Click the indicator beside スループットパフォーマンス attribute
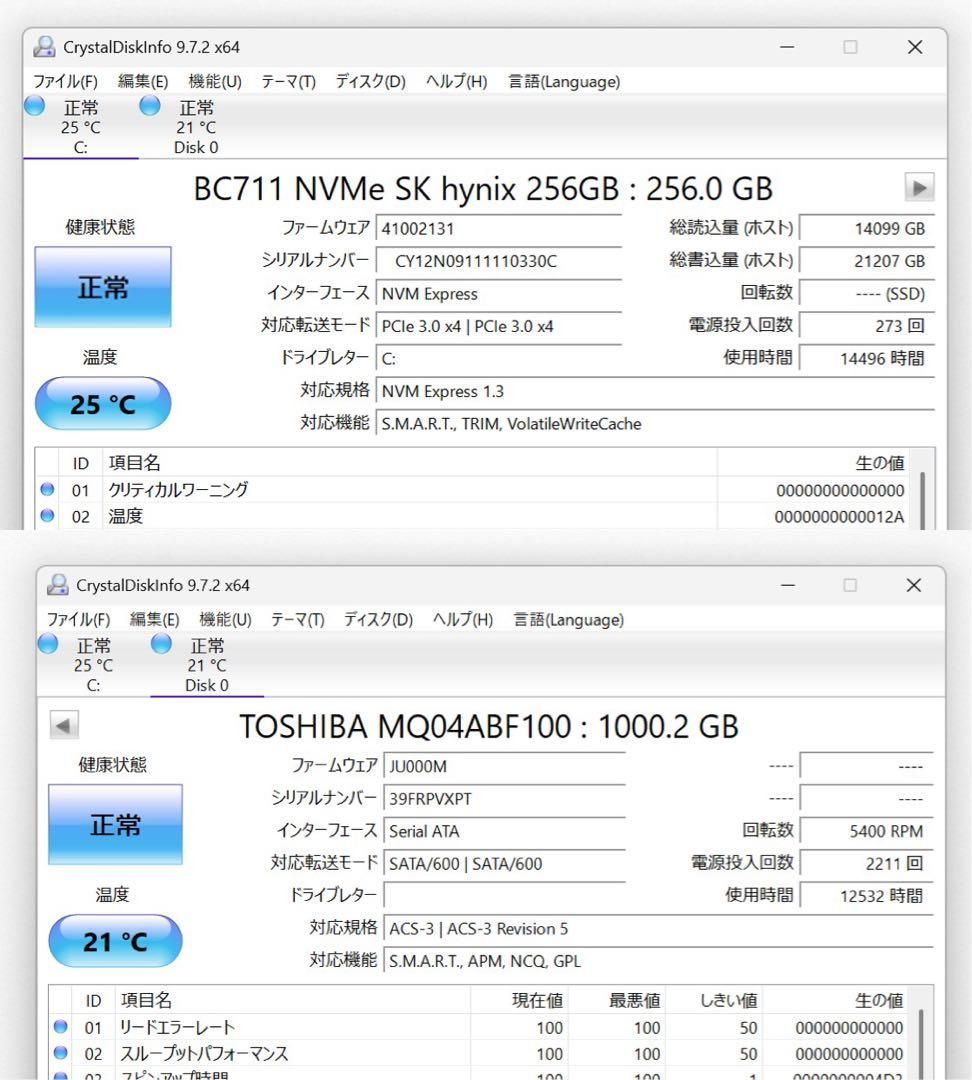This screenshot has width=972, height=1080. coord(60,1053)
